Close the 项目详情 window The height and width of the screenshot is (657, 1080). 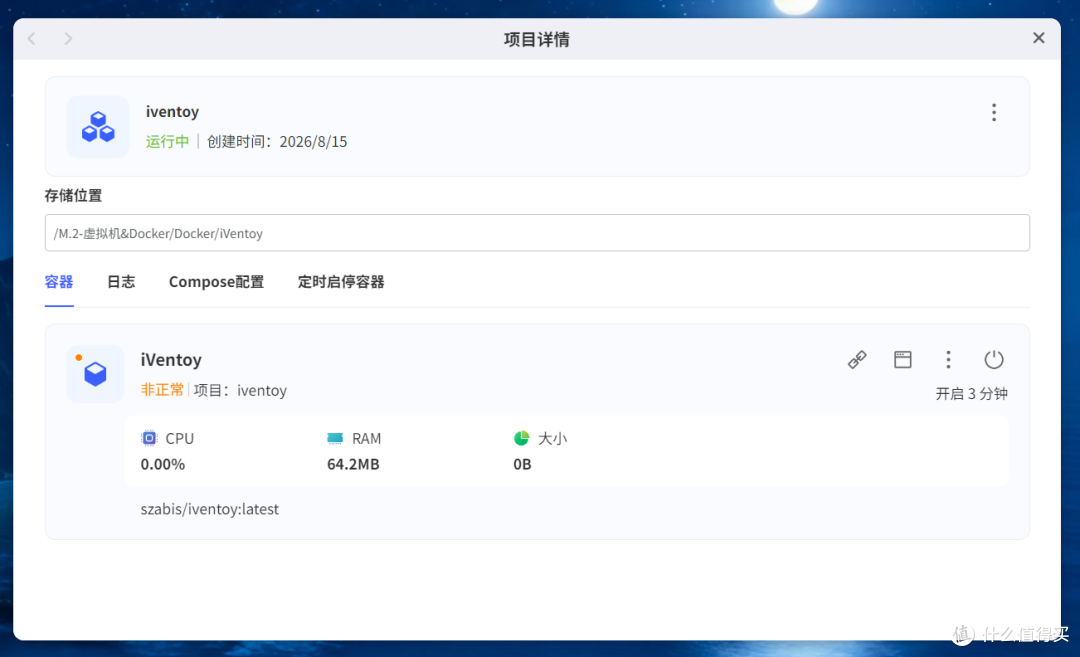[1039, 38]
